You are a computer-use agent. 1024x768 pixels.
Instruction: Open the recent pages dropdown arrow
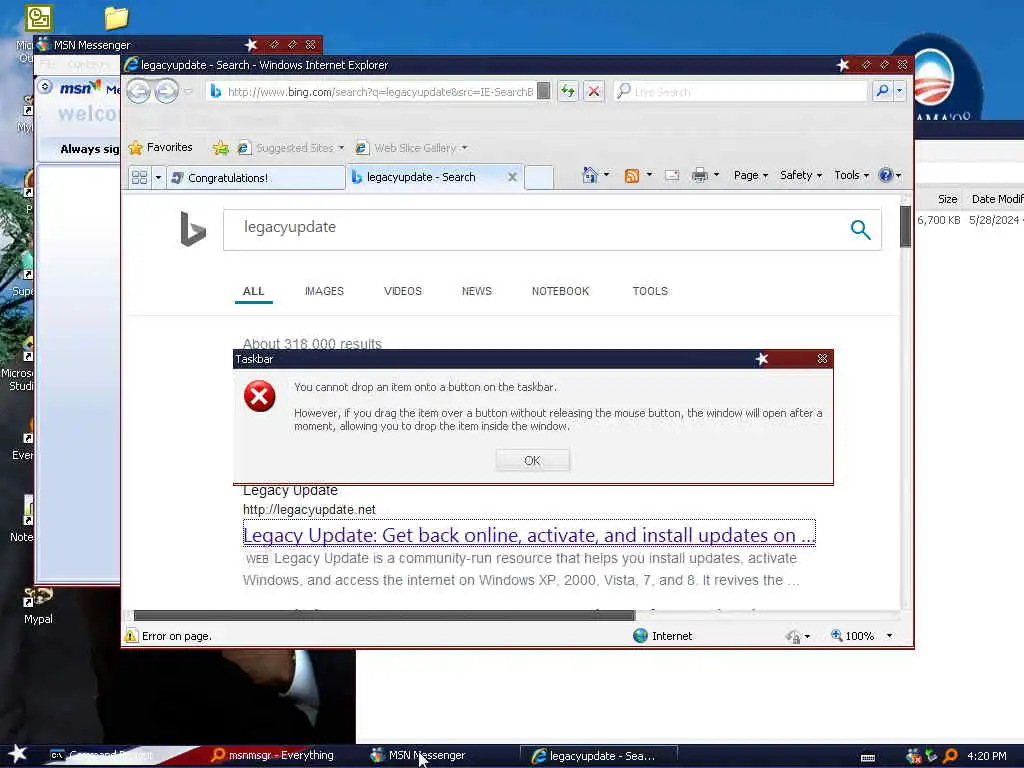click(x=188, y=91)
